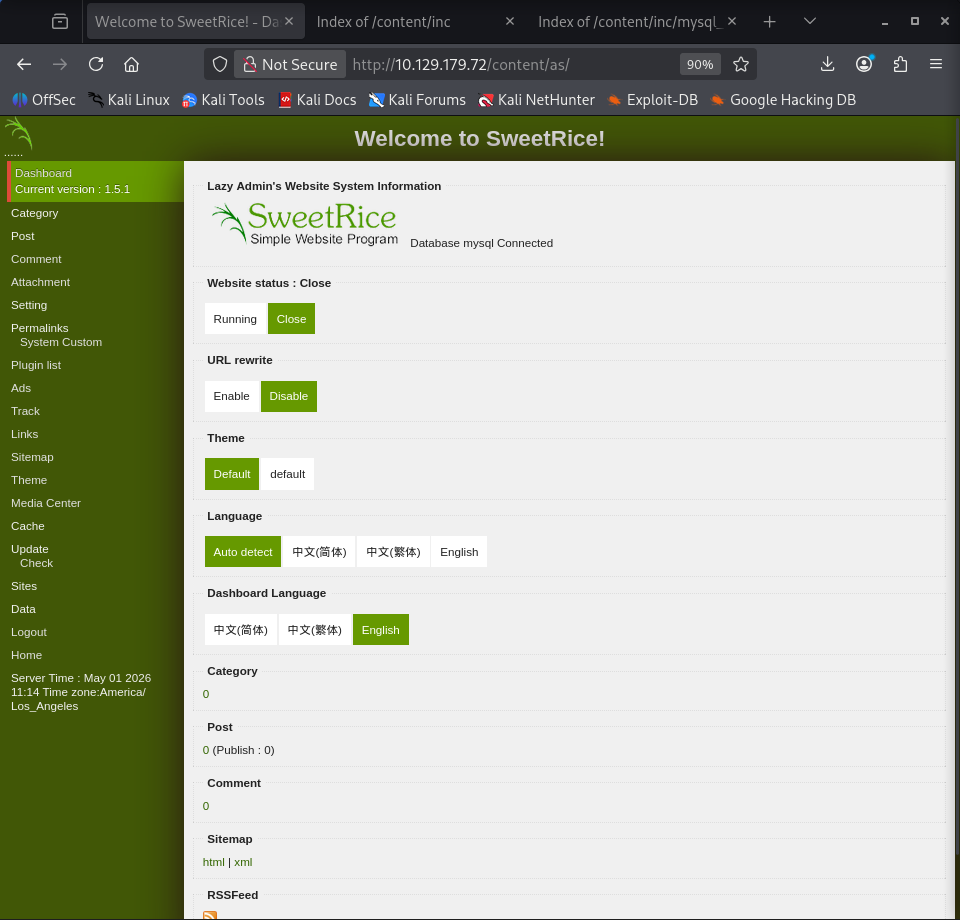Open the Firefox account icon
Viewport: 960px width, 920px height.
[x=864, y=64]
